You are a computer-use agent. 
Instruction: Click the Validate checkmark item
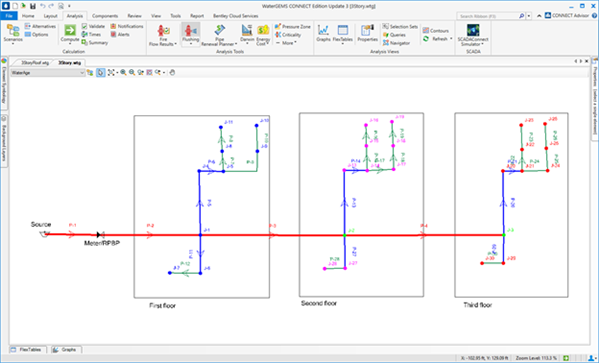[x=93, y=26]
